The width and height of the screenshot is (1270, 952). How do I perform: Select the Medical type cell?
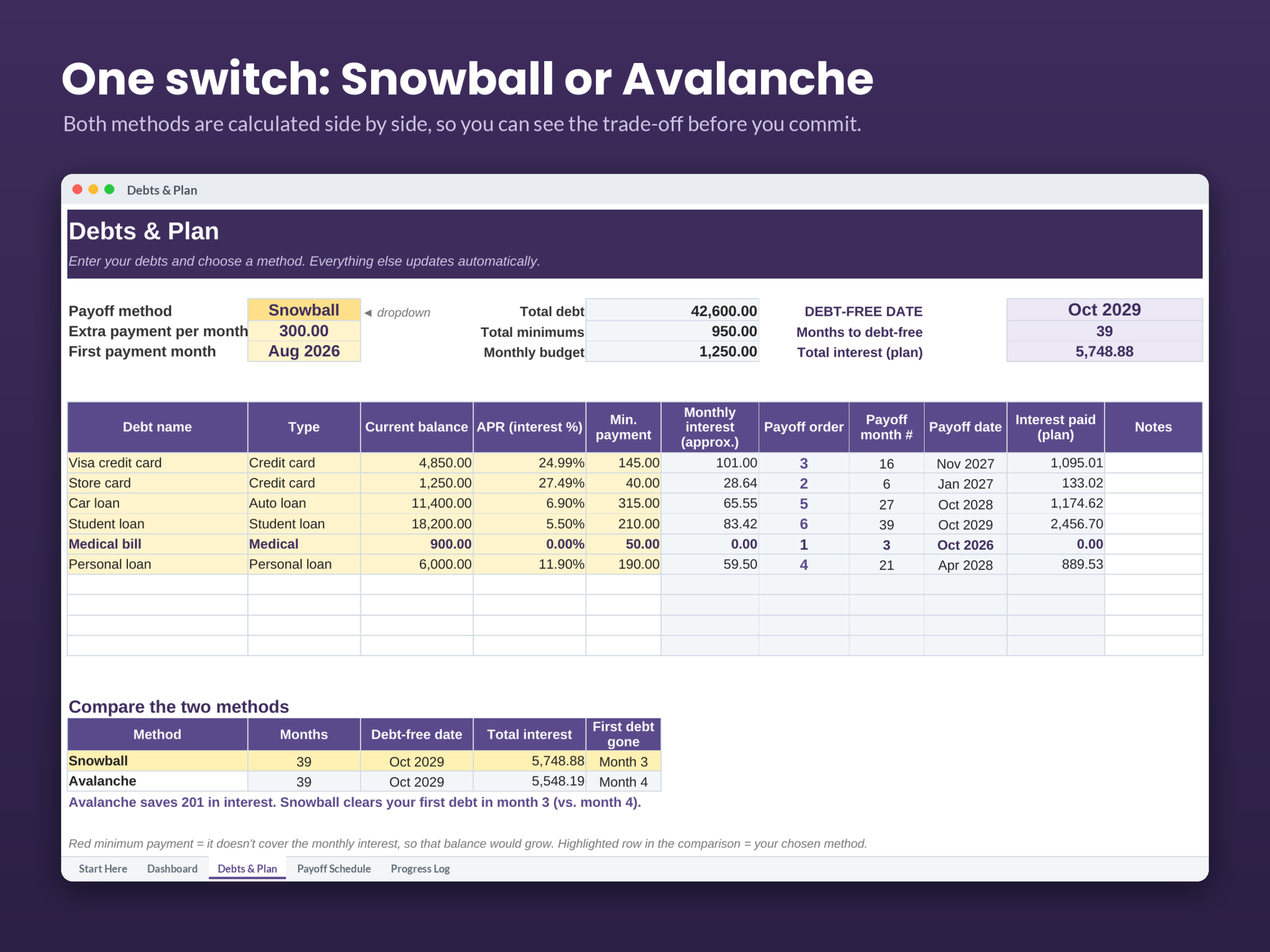[x=304, y=544]
